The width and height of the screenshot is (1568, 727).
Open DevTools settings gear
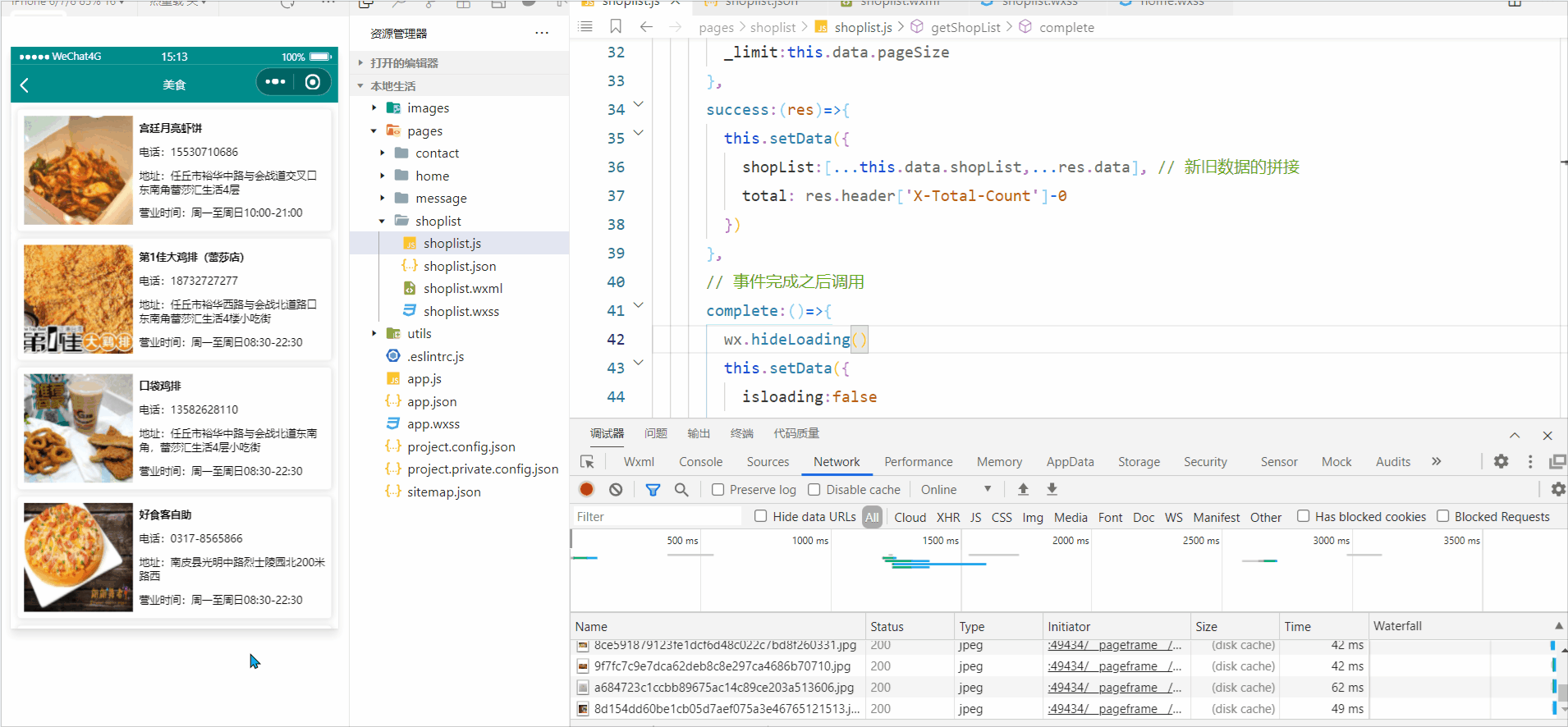pyautogui.click(x=1501, y=461)
